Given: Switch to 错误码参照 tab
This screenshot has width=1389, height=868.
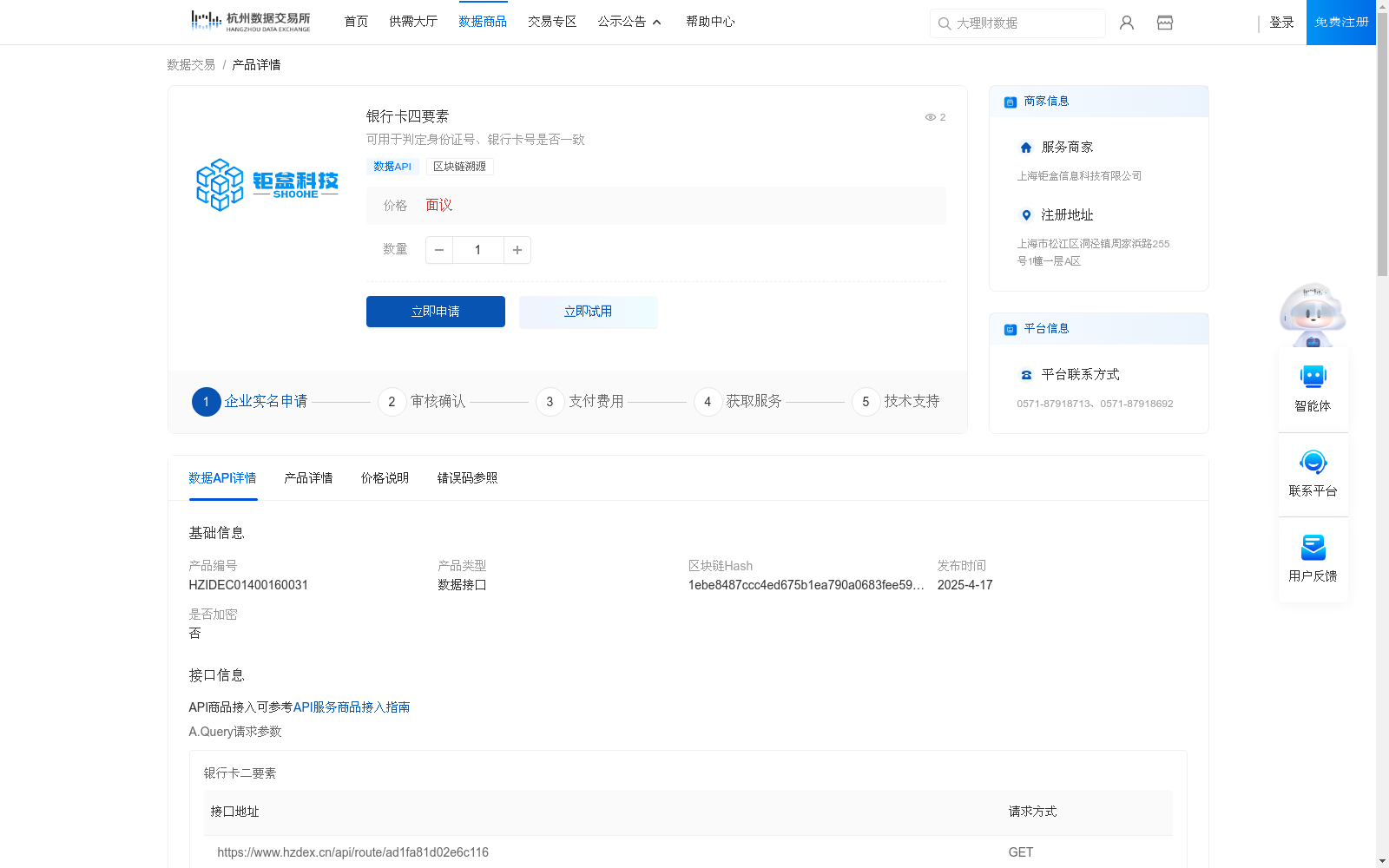Looking at the screenshot, I should tap(467, 478).
